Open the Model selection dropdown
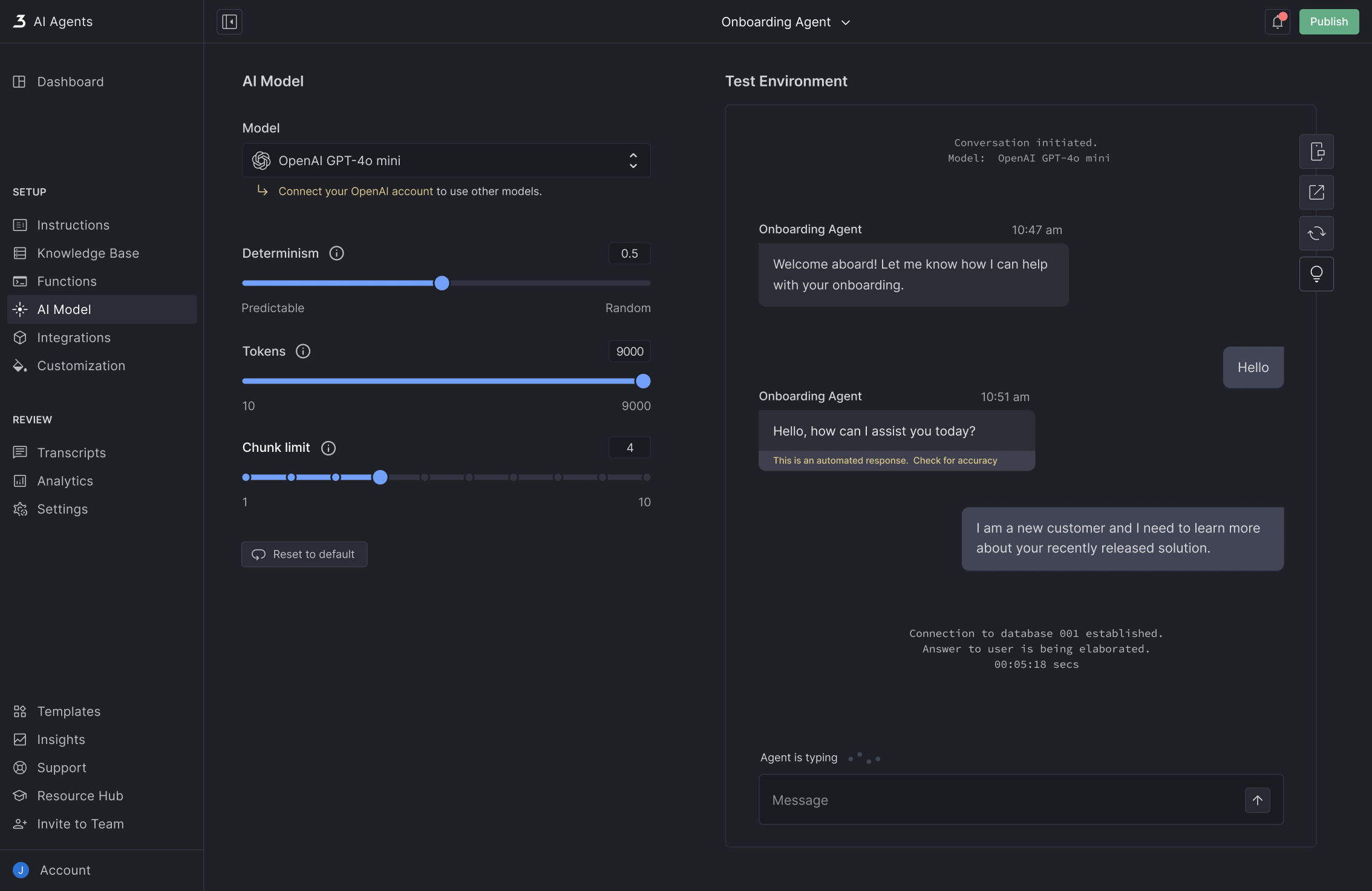 446,160
